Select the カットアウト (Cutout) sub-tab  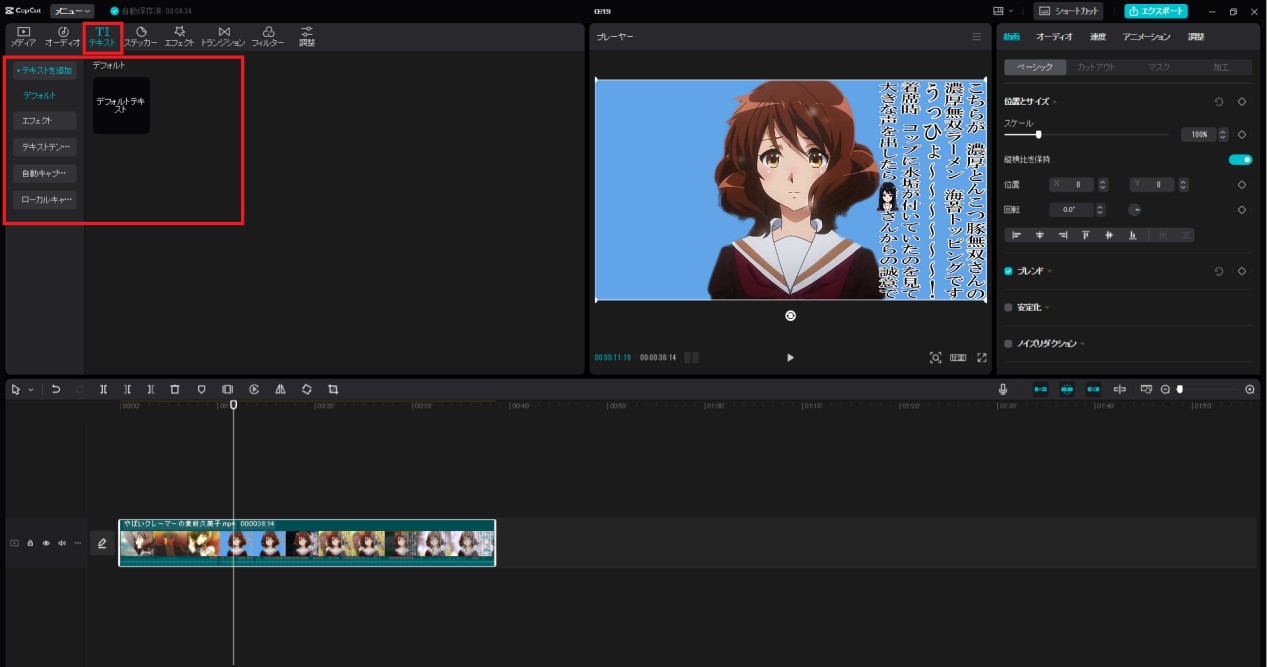(x=1096, y=67)
